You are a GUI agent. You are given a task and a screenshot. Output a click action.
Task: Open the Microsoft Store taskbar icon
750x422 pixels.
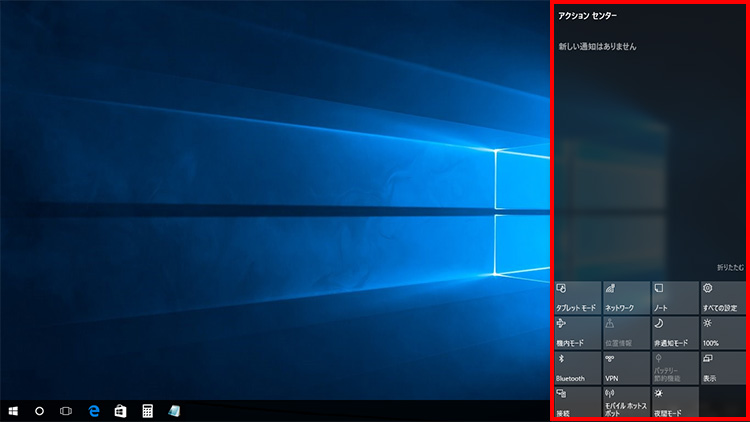click(120, 410)
